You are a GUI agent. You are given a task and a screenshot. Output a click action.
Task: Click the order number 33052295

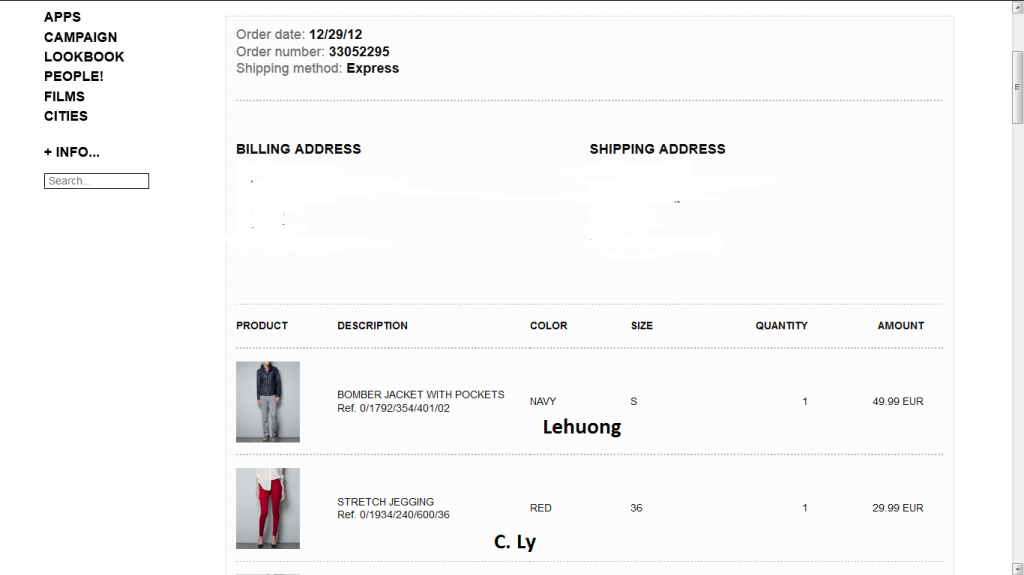point(359,51)
